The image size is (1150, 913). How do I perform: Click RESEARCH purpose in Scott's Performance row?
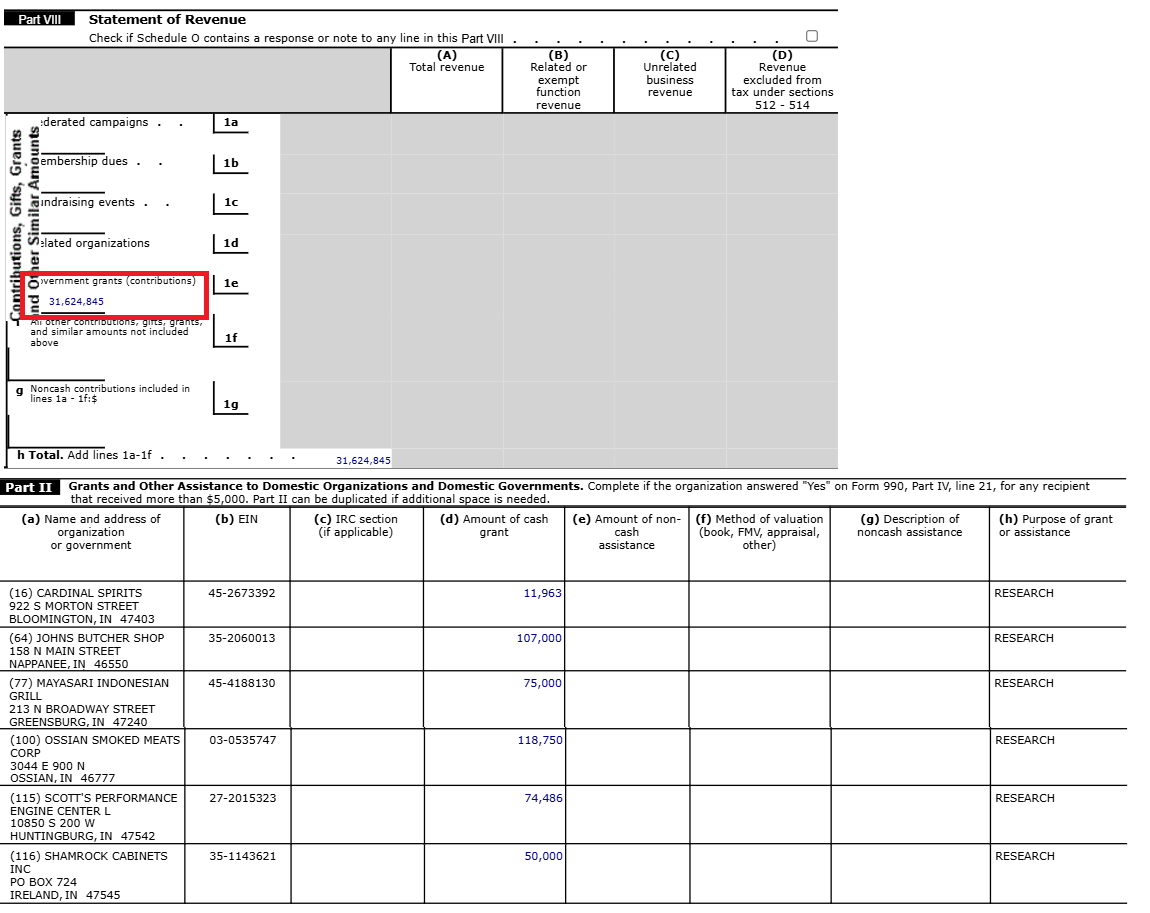pyautogui.click(x=1025, y=799)
